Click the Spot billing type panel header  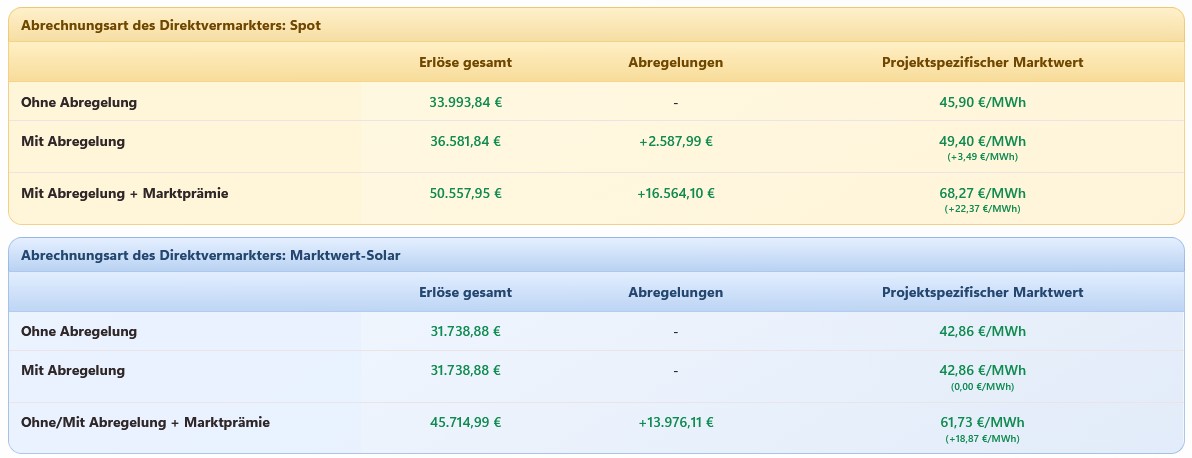[x=596, y=25]
